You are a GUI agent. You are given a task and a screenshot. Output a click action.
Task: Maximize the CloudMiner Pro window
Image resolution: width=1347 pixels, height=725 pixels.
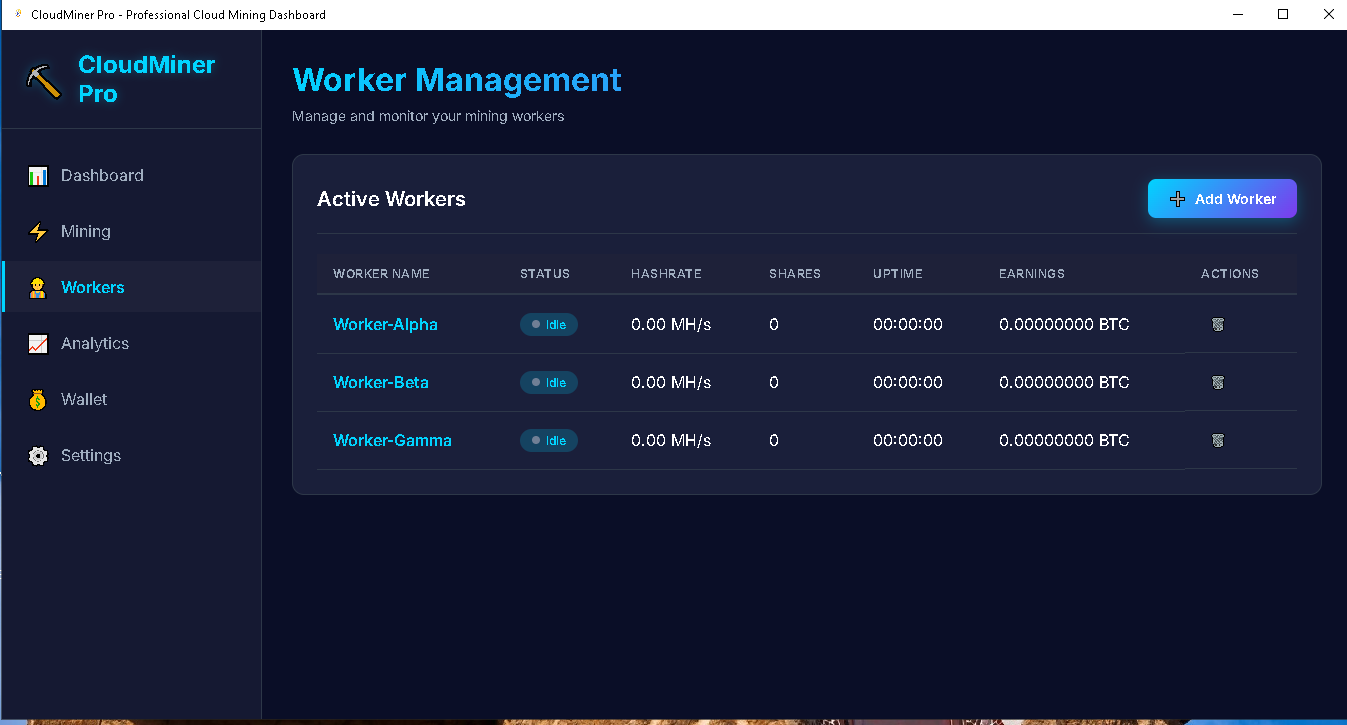pos(1283,14)
